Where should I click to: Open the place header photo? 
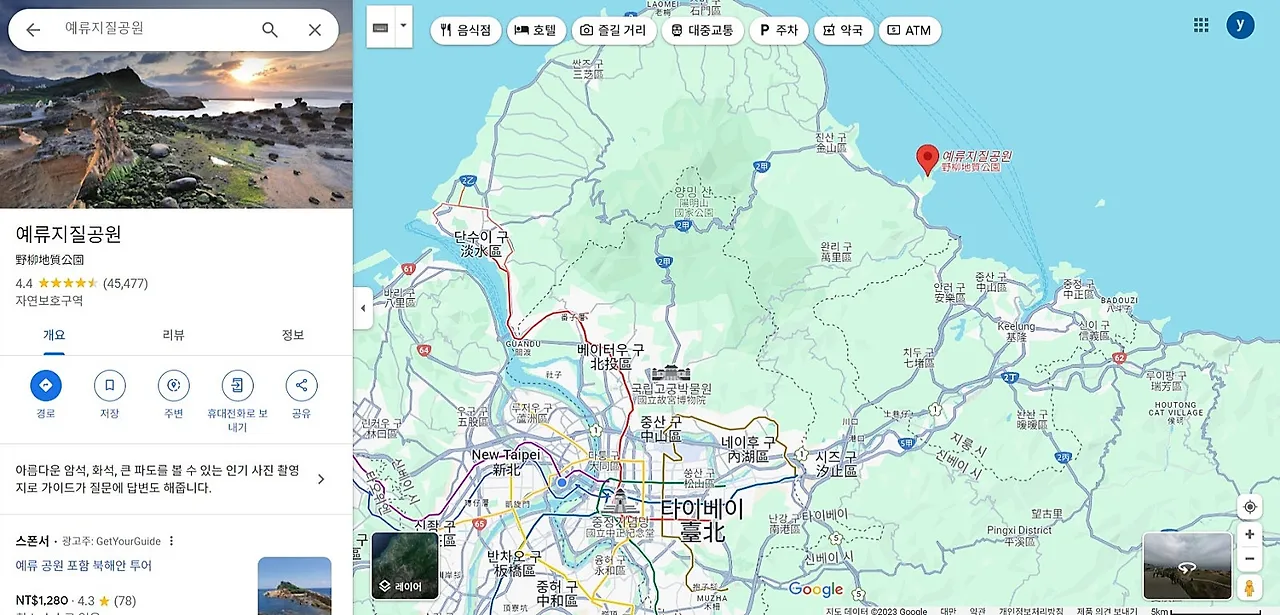[x=176, y=130]
